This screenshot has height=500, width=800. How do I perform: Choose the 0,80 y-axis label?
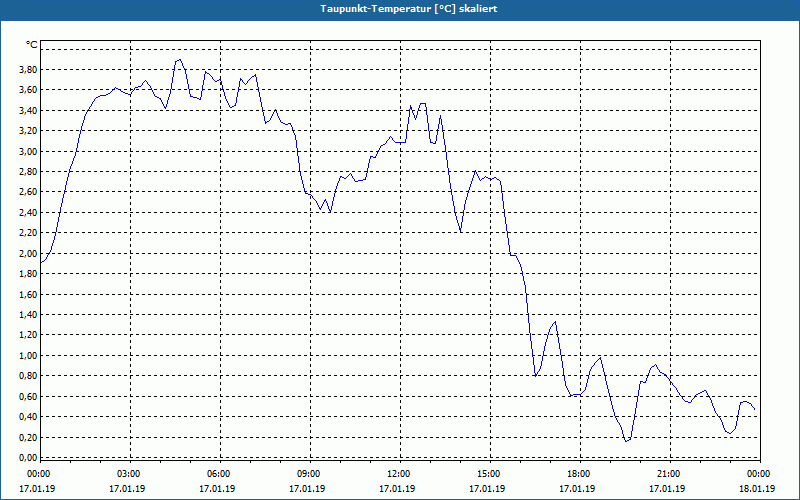coord(29,376)
